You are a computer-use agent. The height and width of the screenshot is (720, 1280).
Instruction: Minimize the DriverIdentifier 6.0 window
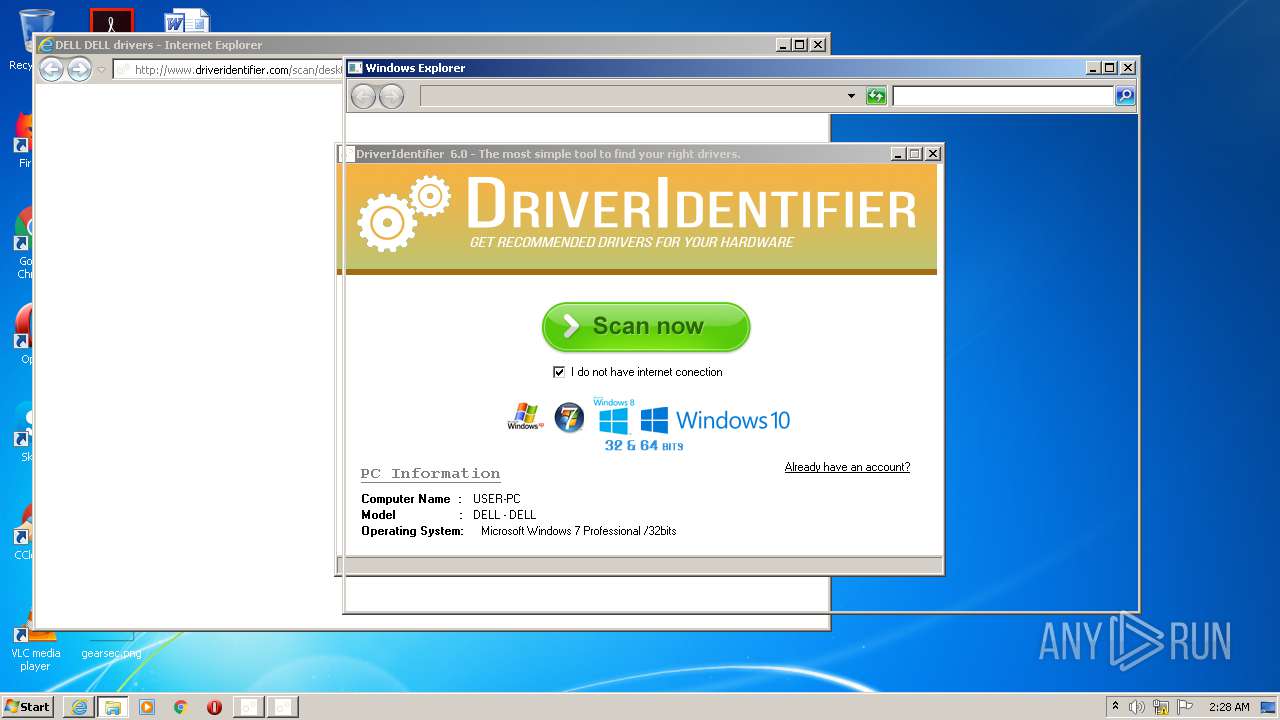click(897, 154)
